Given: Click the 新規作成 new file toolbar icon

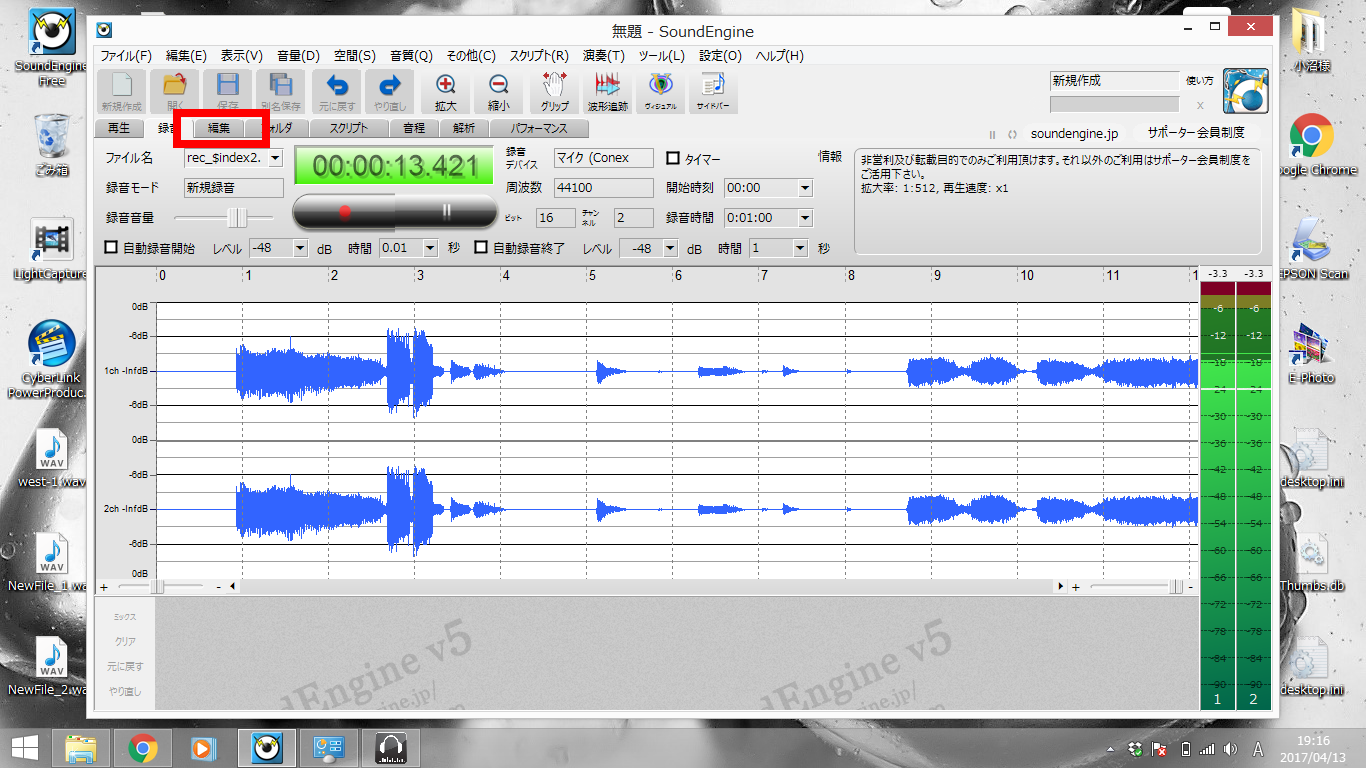Looking at the screenshot, I should click(x=121, y=91).
